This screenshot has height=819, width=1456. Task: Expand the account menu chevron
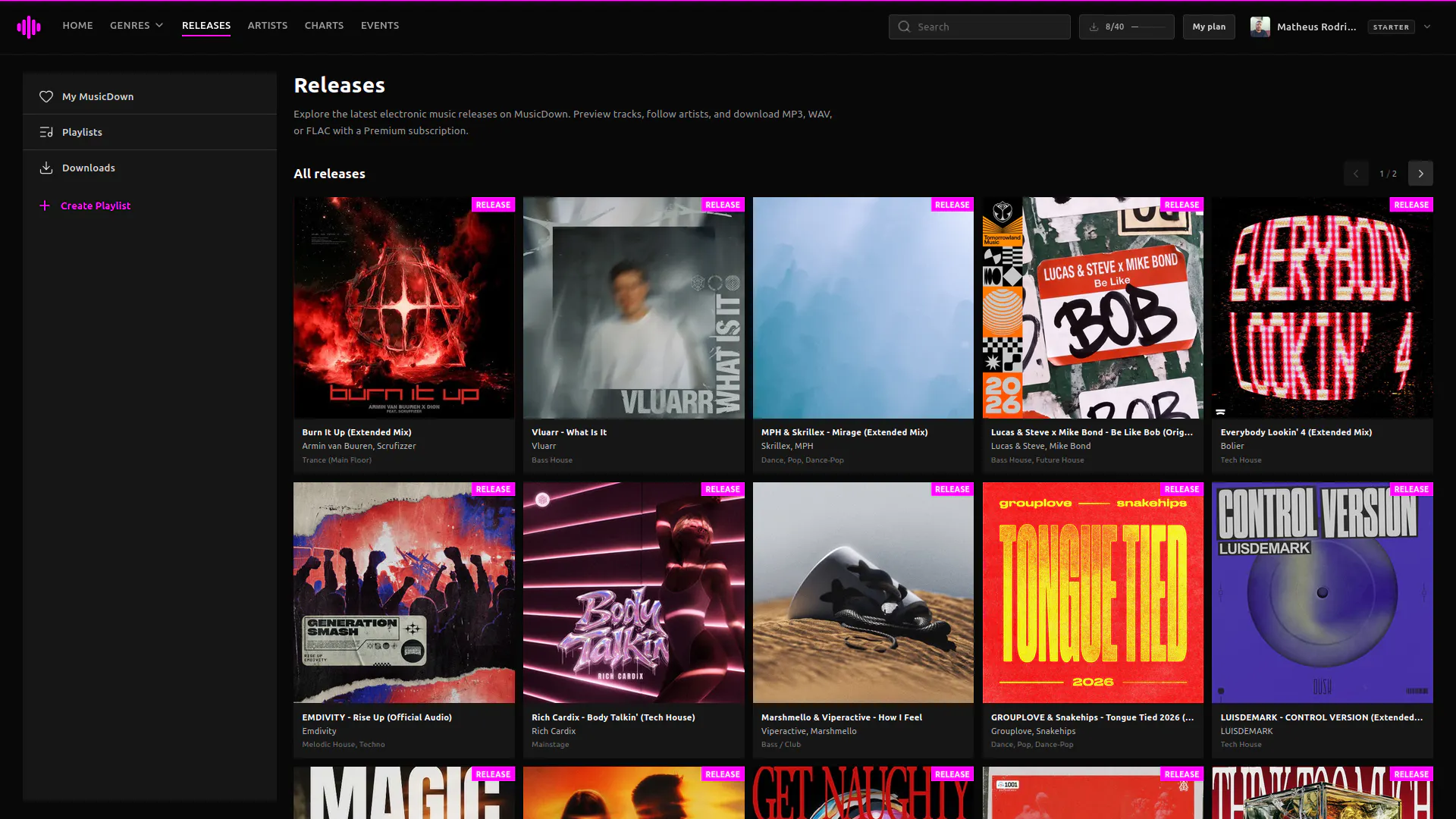(1427, 27)
